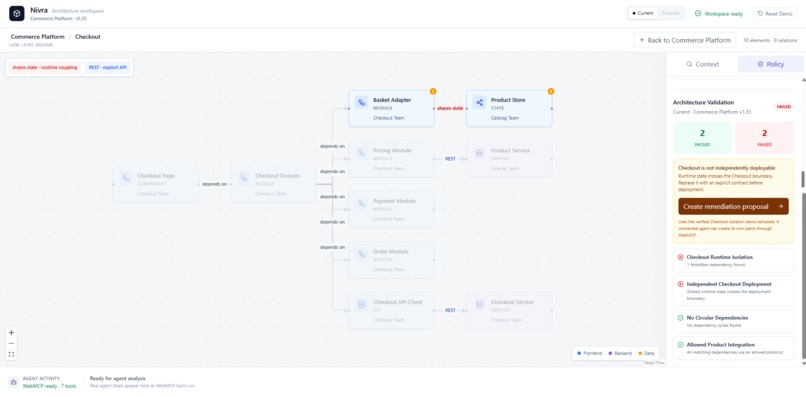Click the Checkout Domain node icon
This screenshot has width=806, height=397.
pyautogui.click(x=243, y=178)
